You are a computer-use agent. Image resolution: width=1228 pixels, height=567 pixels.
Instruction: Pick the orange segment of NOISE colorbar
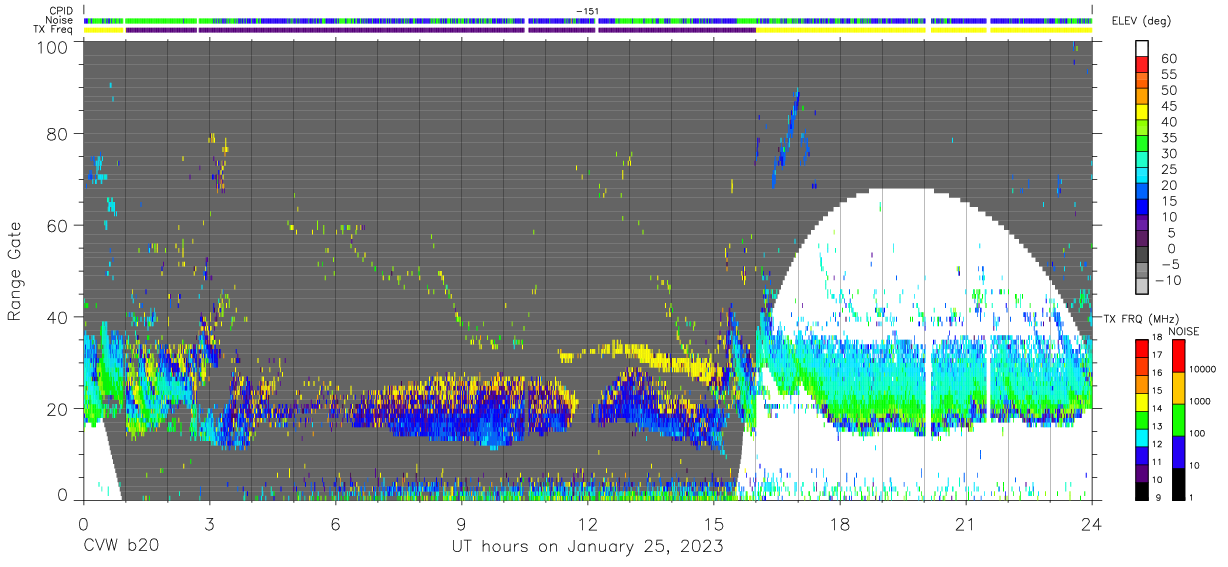point(1177,388)
